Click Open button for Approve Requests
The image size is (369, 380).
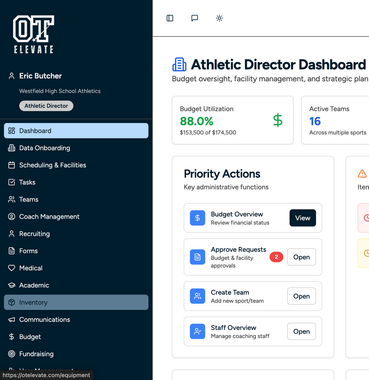pyautogui.click(x=301, y=257)
